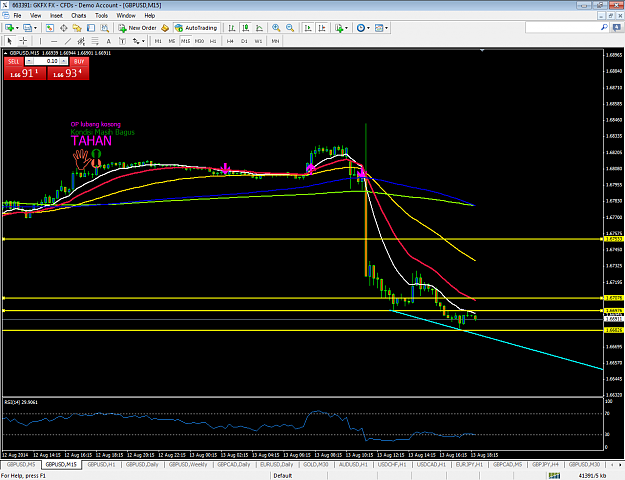
Task: Click the New Order button
Action: [x=138, y=28]
